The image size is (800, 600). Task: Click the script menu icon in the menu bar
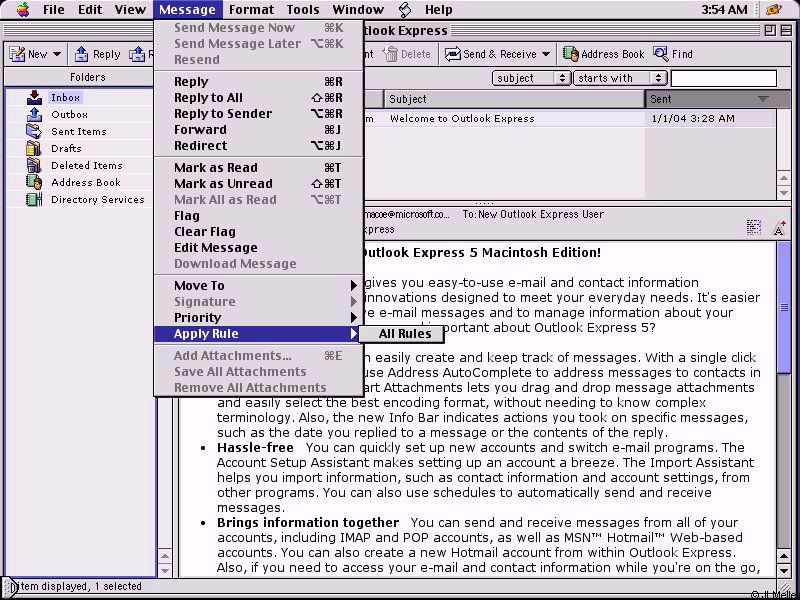pos(405,9)
